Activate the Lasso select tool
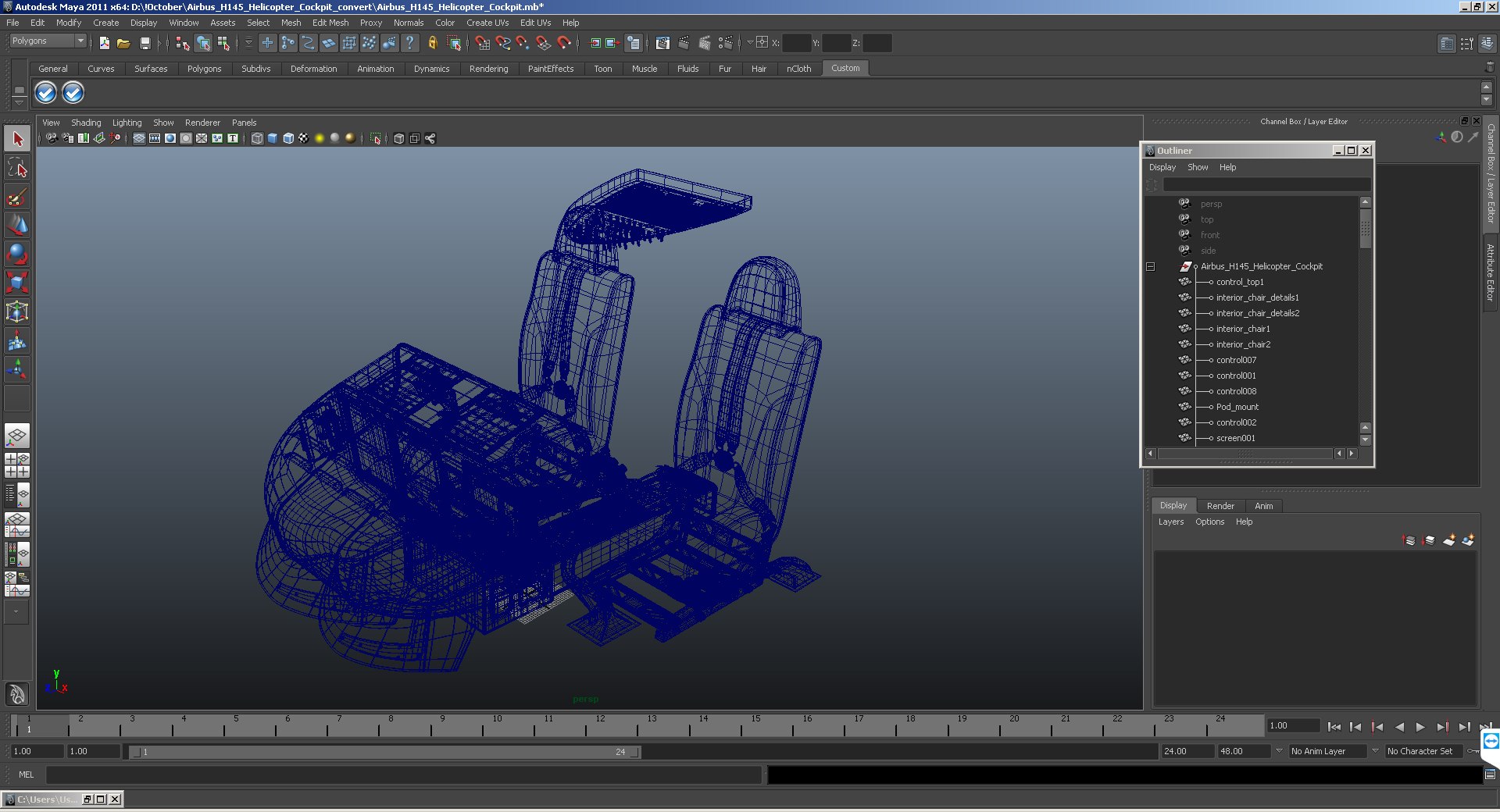Viewport: 1500px width, 812px height. (17, 167)
